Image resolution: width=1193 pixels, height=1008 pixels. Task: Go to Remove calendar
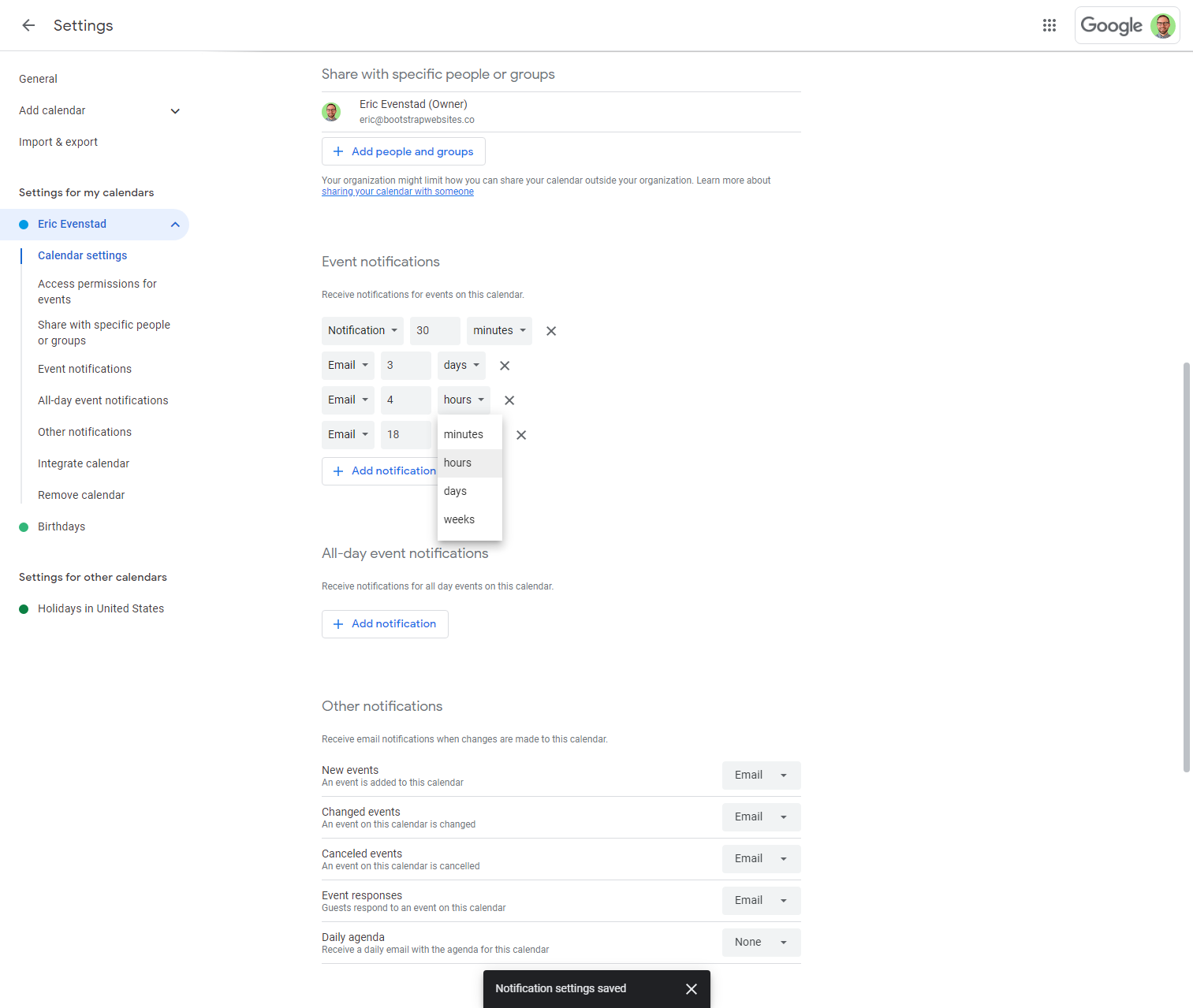point(81,496)
